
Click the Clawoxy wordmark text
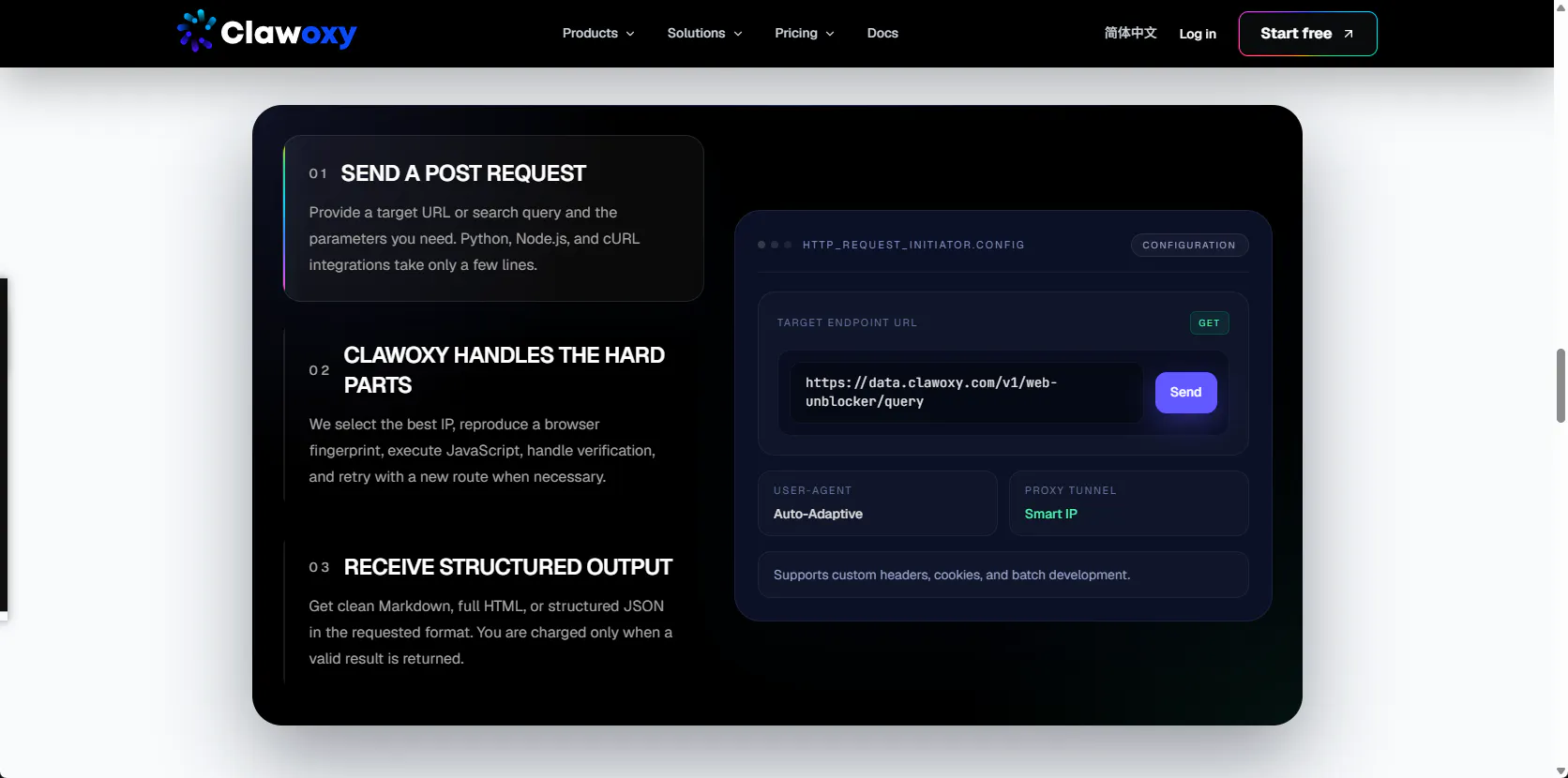click(289, 34)
